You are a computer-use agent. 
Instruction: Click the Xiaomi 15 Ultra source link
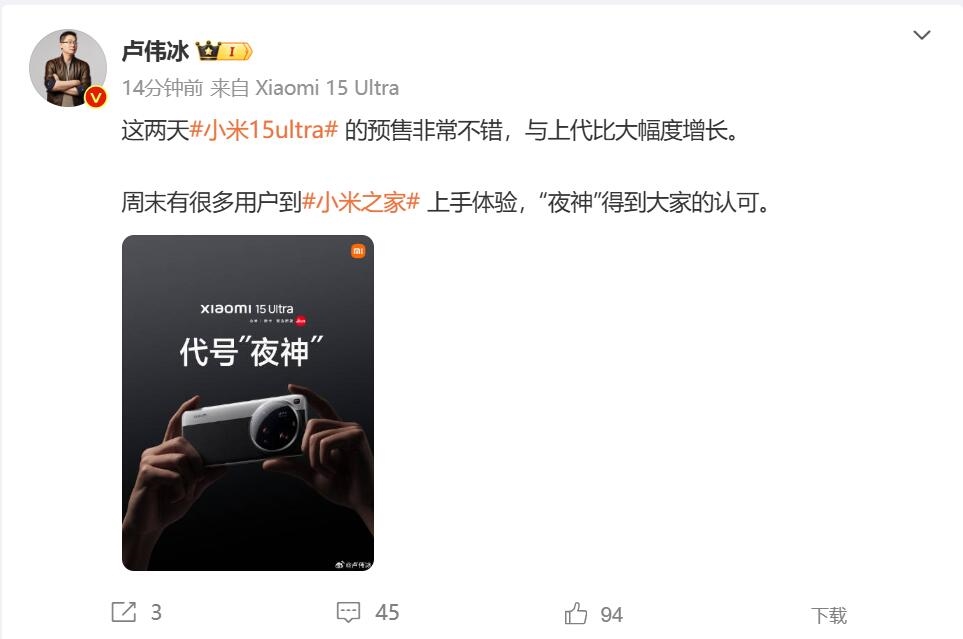(x=327, y=88)
